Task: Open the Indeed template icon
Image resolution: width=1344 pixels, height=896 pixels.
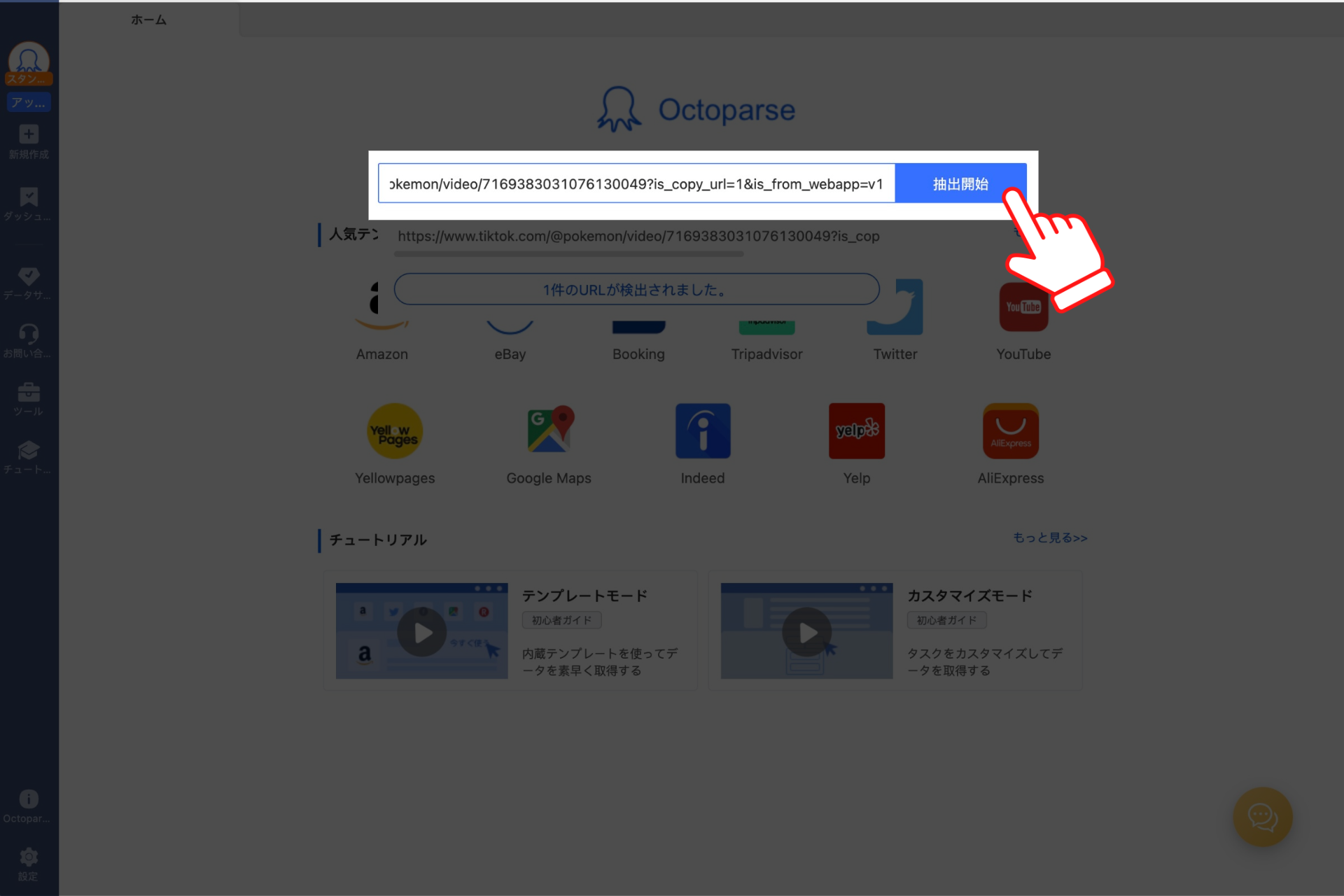Action: pyautogui.click(x=703, y=430)
